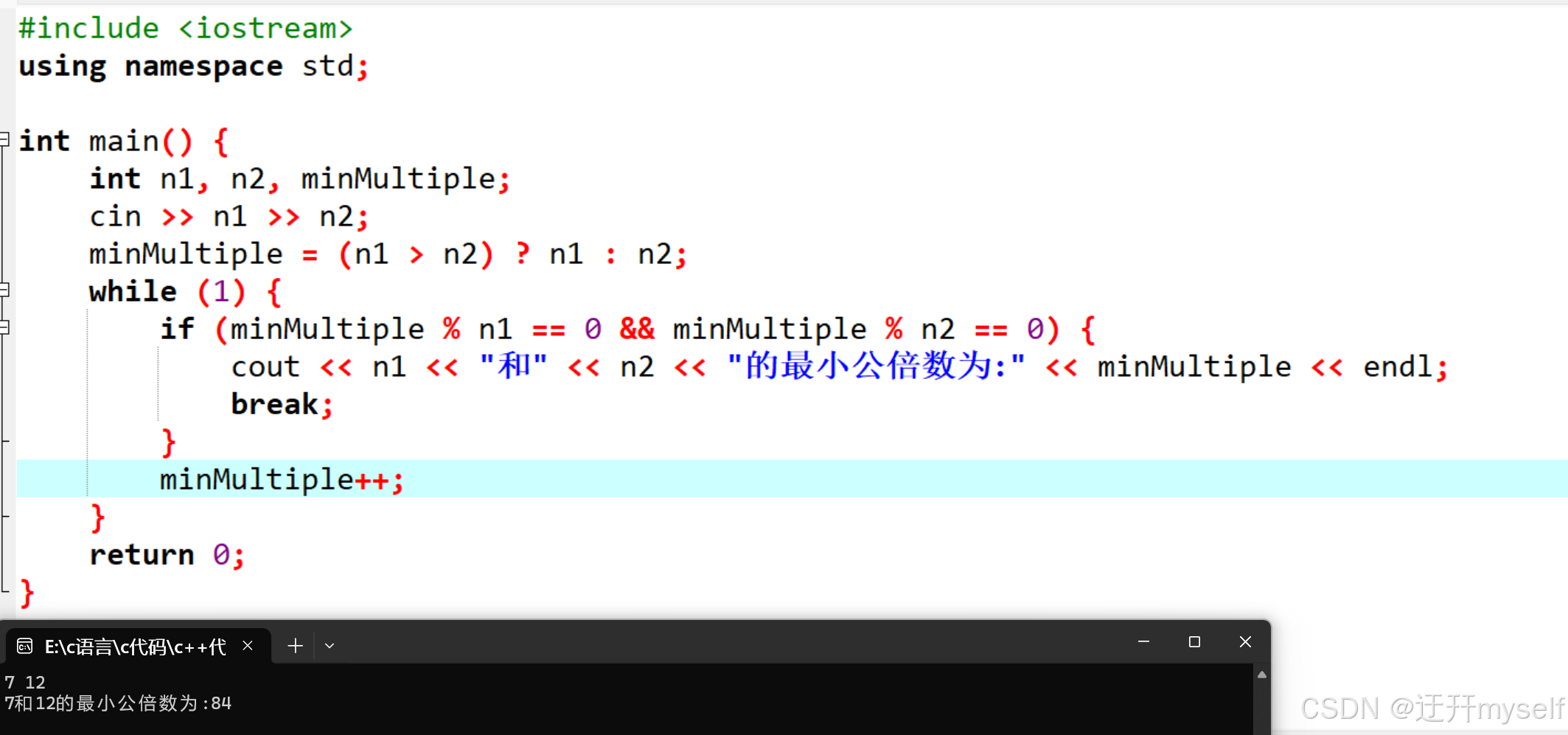Click terminal output '7和12的最小公倍数为:84'
This screenshot has width=1568, height=735.
point(118,703)
